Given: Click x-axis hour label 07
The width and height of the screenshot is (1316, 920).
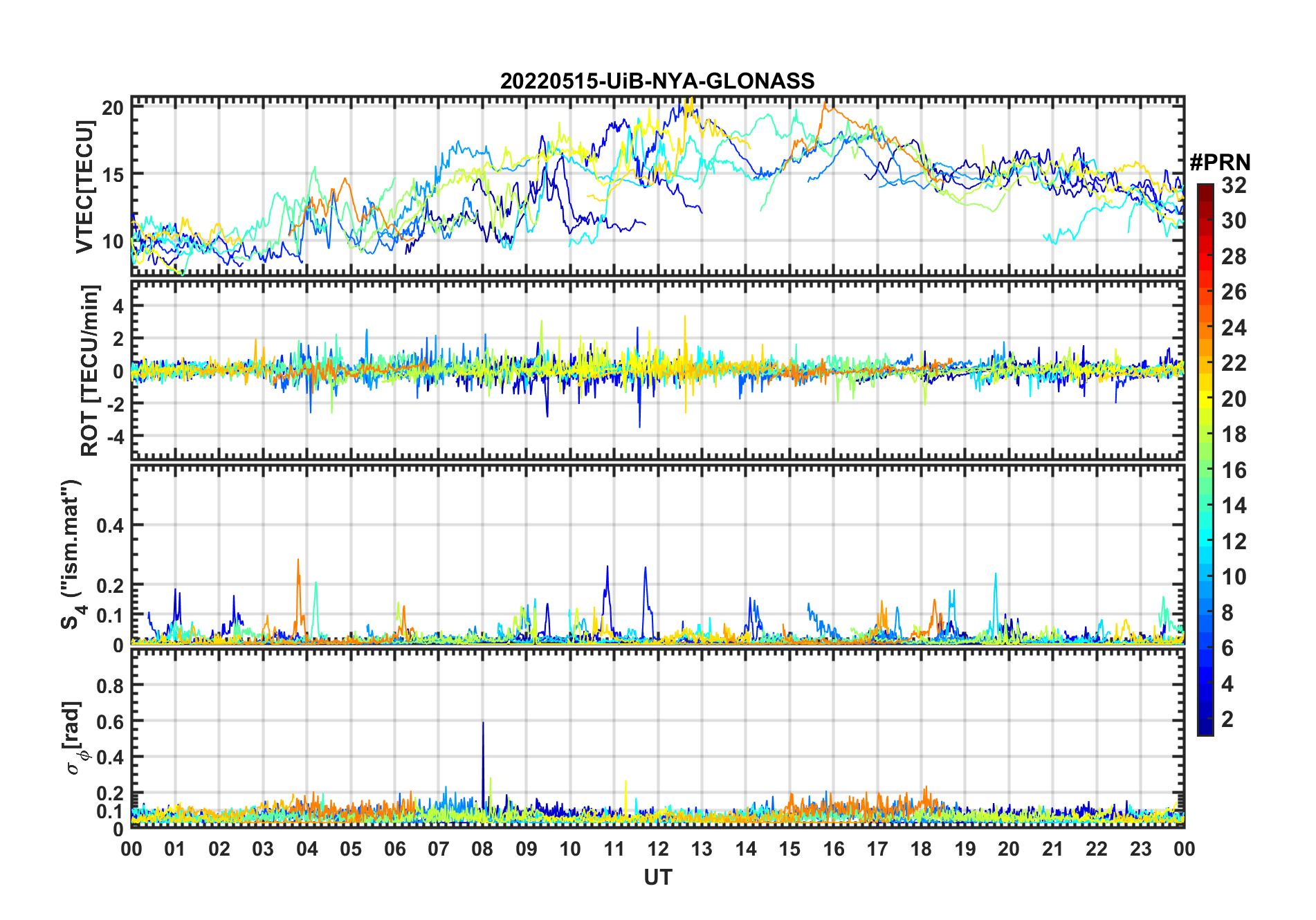Looking at the screenshot, I should click(x=439, y=849).
